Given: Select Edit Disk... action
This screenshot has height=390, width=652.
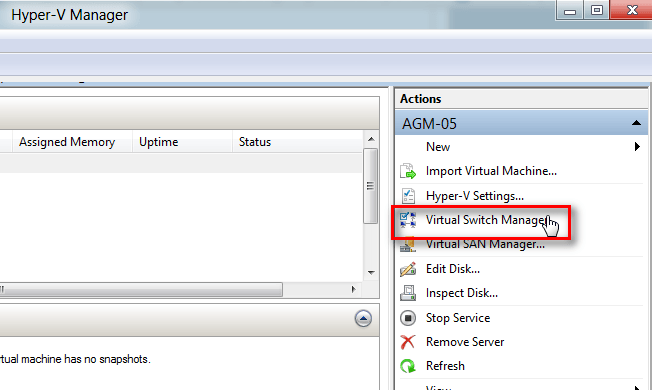Looking at the screenshot, I should coord(453,269).
